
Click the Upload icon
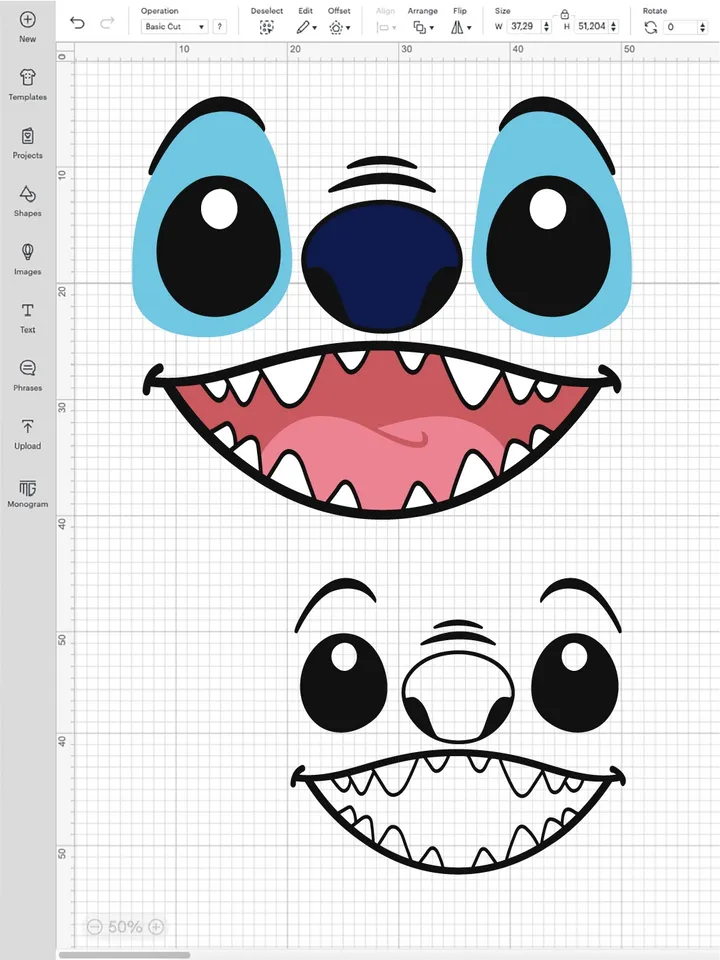tap(27, 427)
